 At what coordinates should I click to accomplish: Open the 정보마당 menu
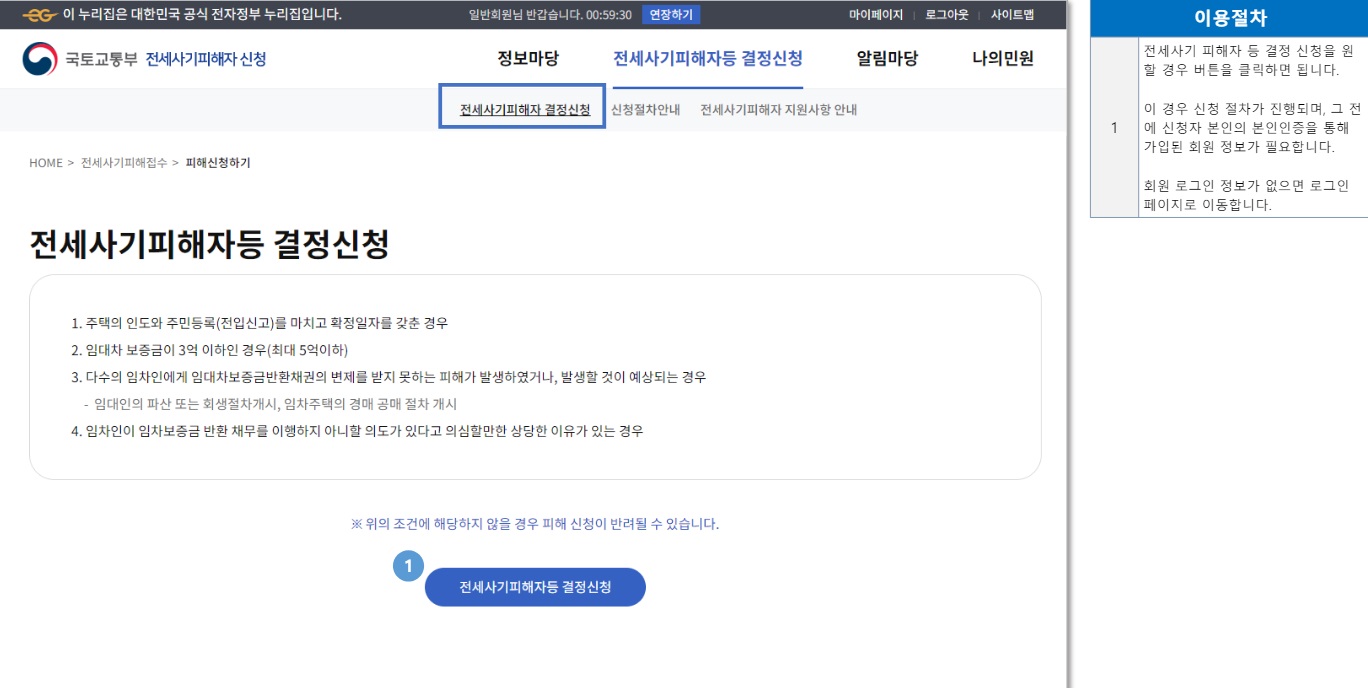click(x=528, y=58)
